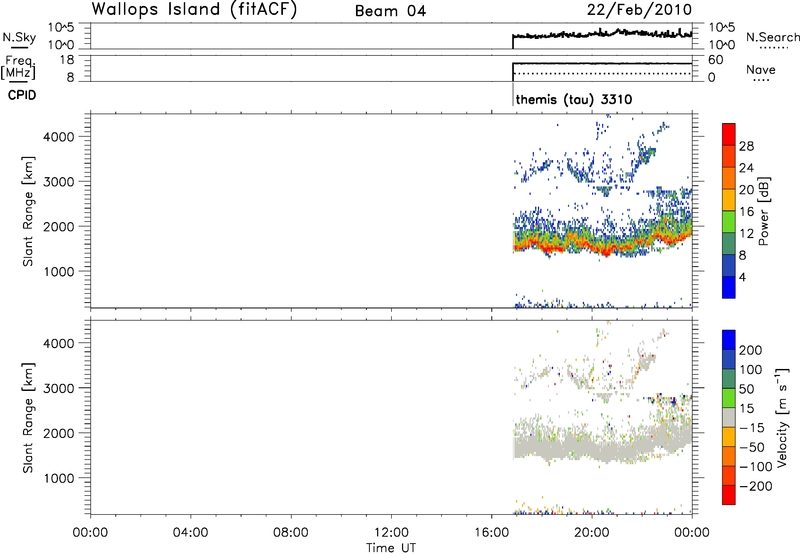This screenshot has width=800, height=554.
Task: Click the 'CPID' label
Action: [x=22, y=95]
